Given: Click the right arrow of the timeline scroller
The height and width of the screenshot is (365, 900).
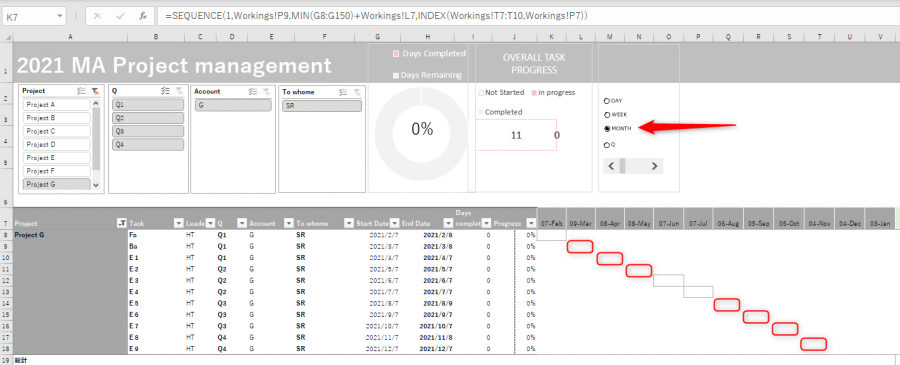Looking at the screenshot, I should point(654,166).
